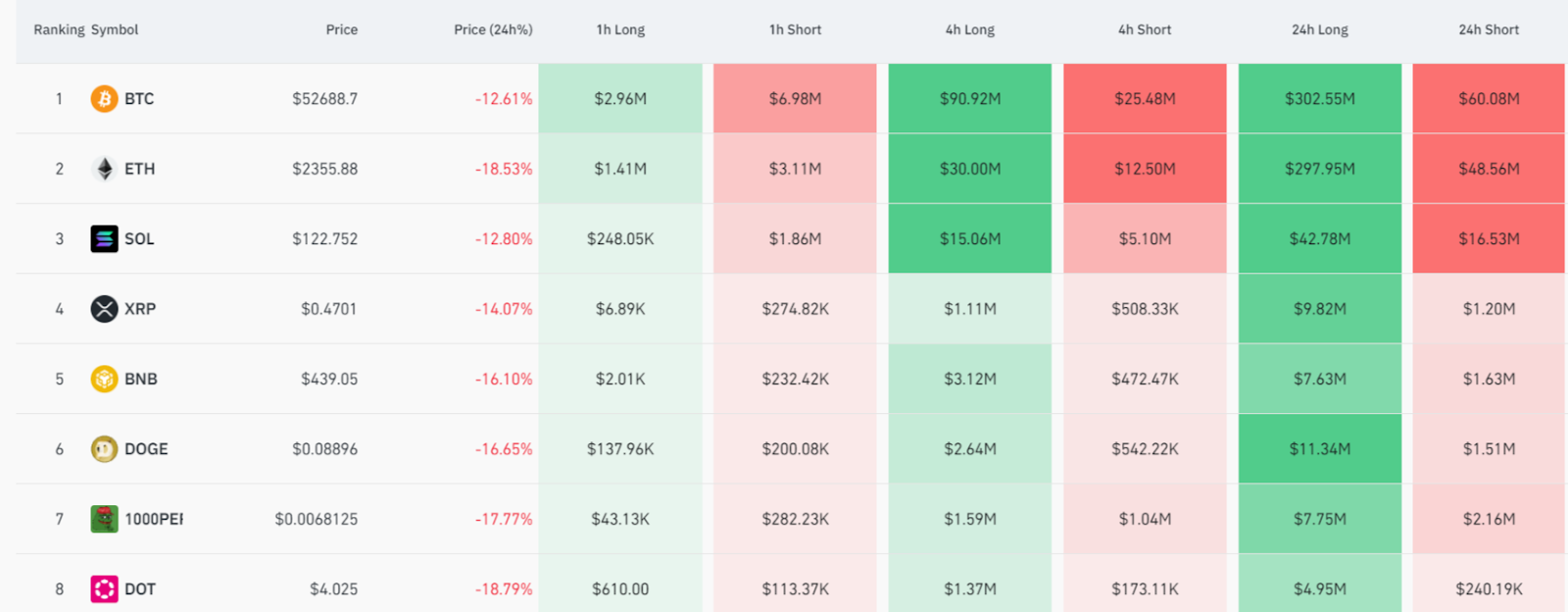Open the ETH symbol link
Screen dimensions: 1568x612
point(139,169)
